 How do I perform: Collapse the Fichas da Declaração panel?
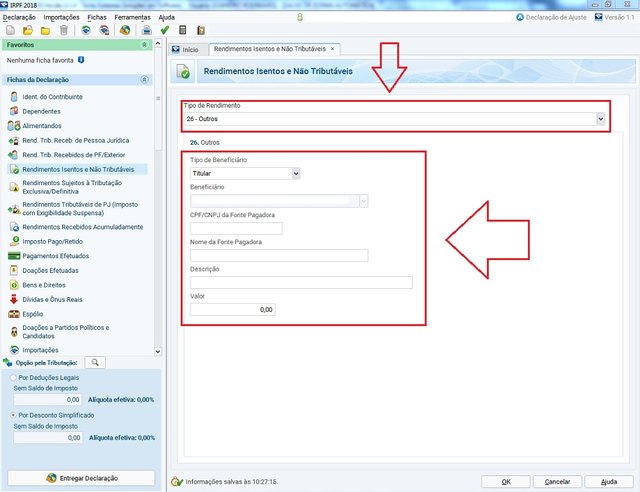coord(146,79)
